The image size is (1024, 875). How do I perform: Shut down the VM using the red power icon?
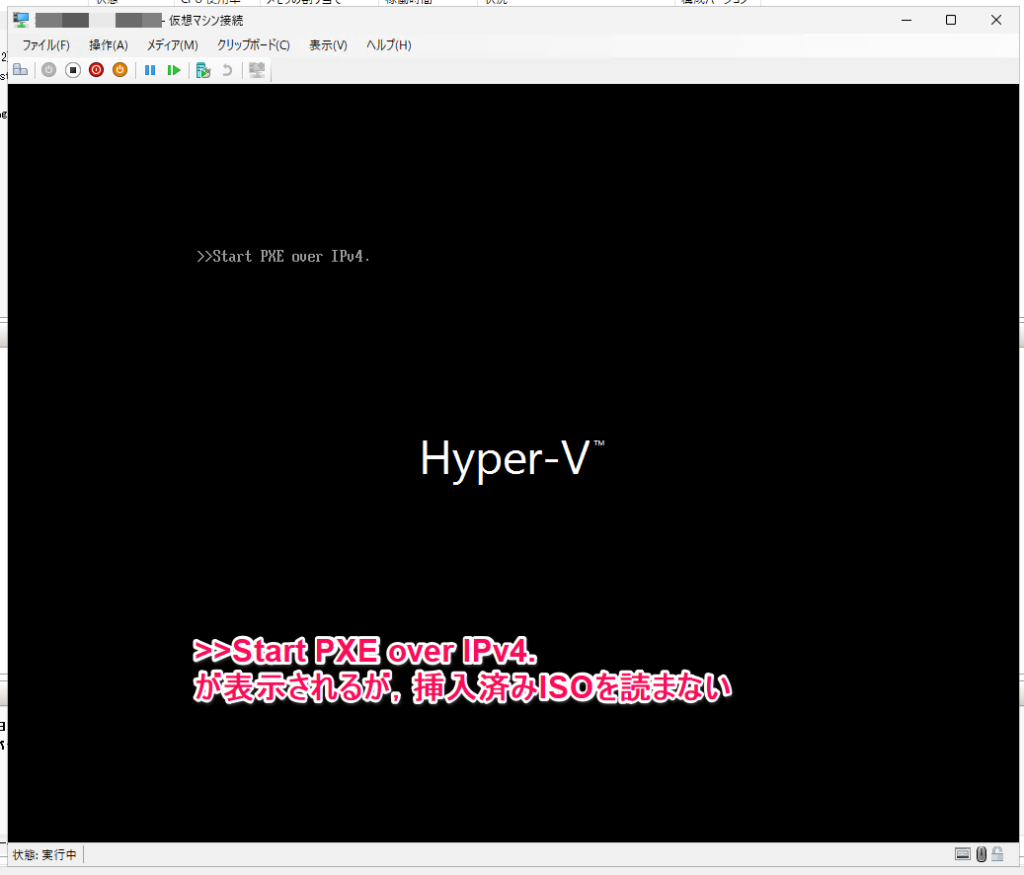coord(96,70)
